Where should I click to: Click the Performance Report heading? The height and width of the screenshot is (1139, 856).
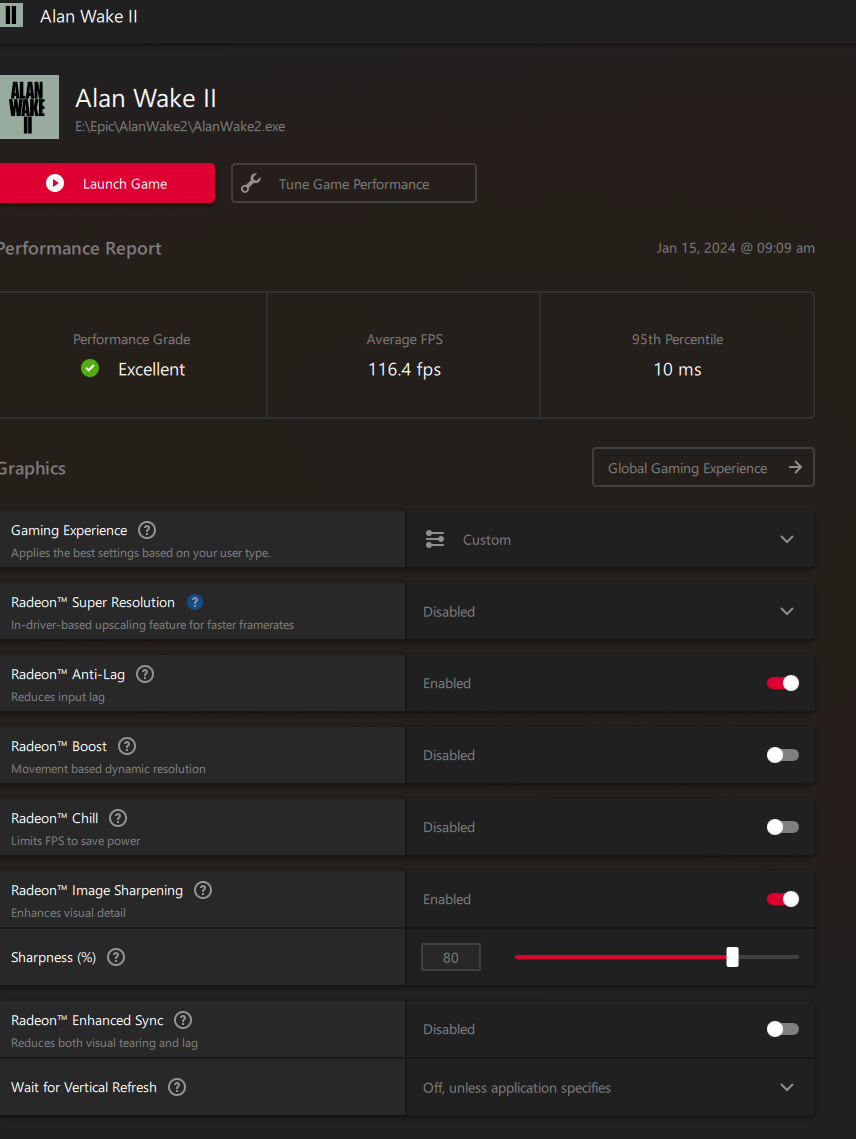coord(80,248)
